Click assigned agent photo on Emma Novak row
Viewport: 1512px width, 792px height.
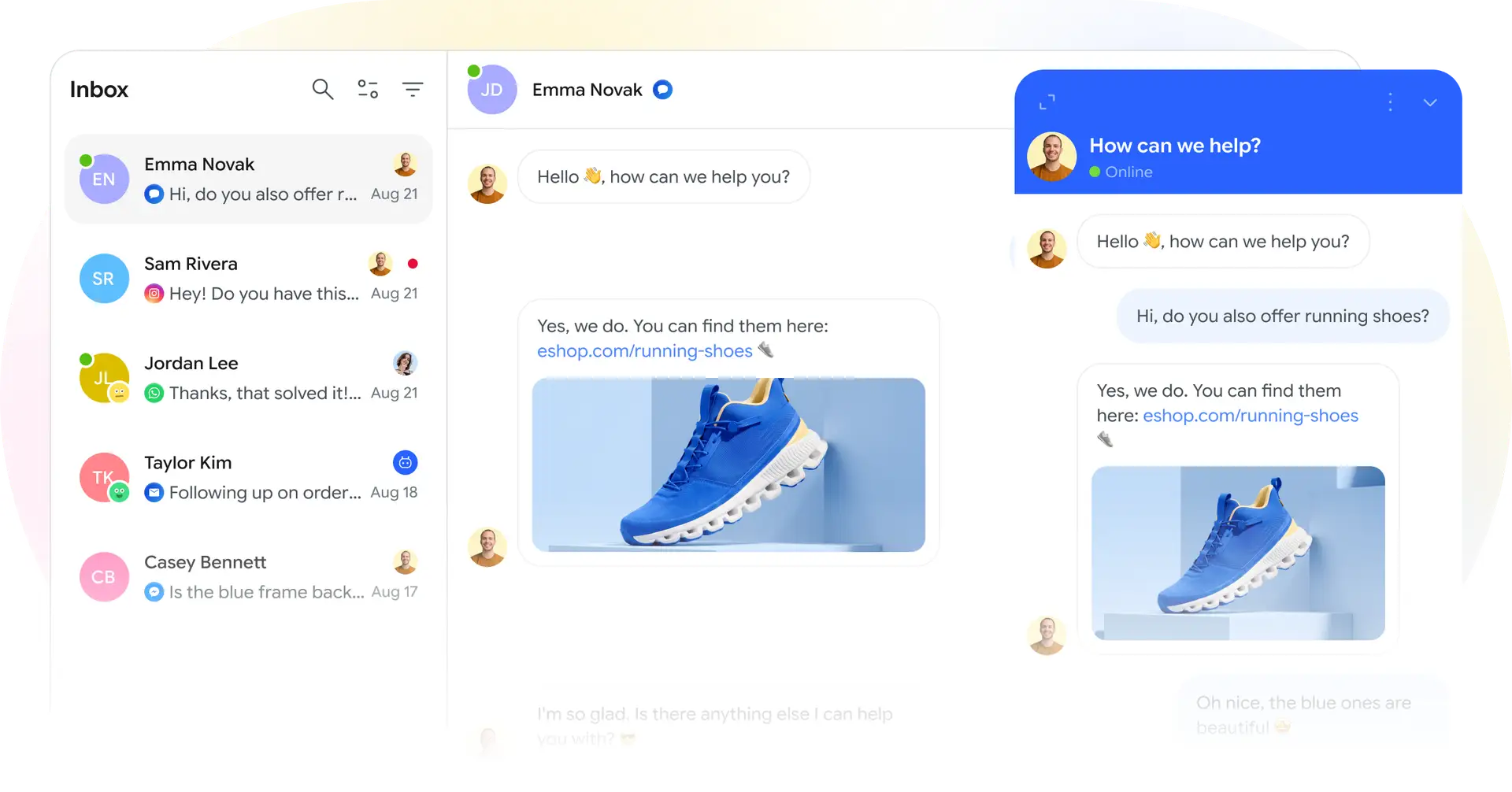[405, 164]
